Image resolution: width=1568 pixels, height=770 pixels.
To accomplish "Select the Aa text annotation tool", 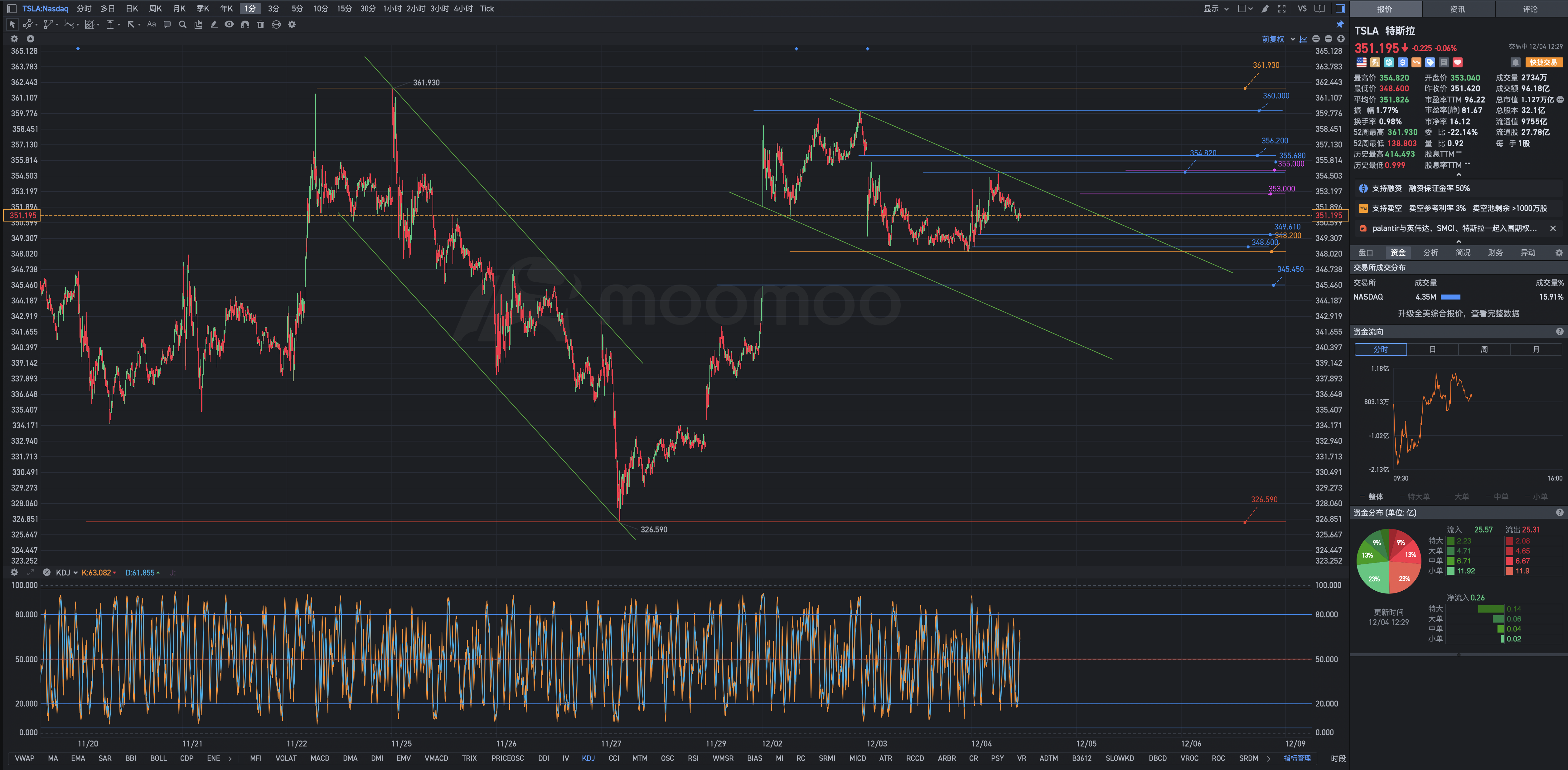I will [152, 24].
